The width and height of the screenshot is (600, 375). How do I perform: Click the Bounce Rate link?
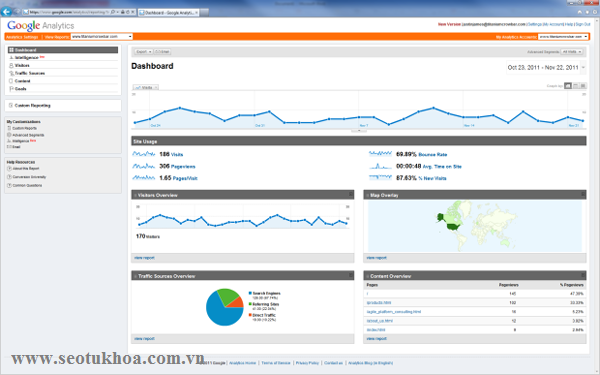(433, 155)
